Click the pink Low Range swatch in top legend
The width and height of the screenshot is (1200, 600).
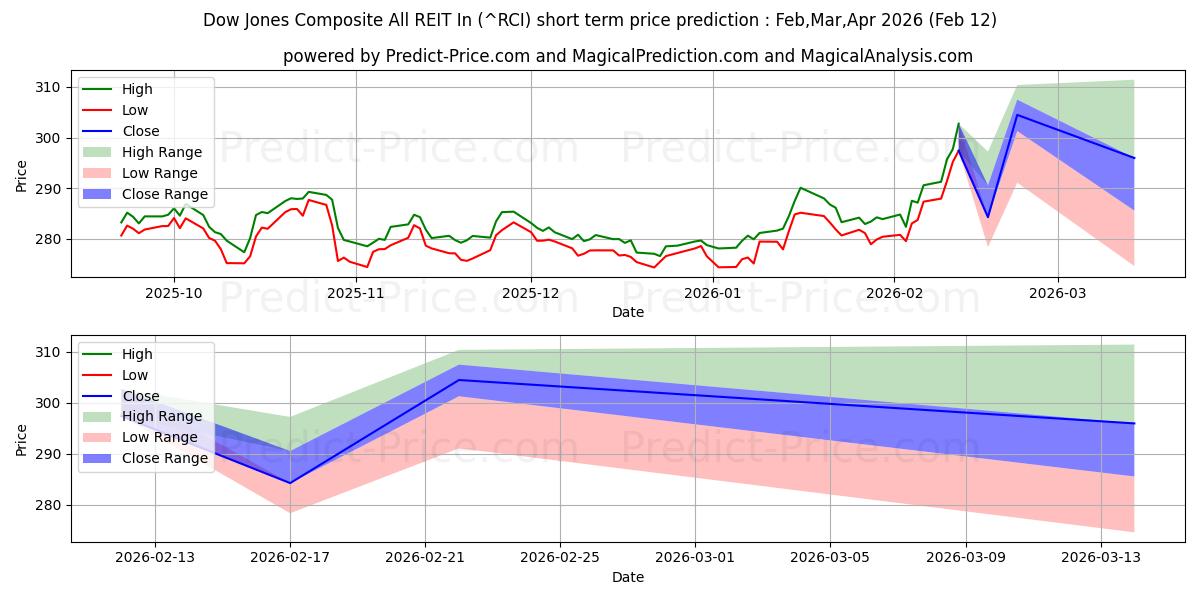[x=100, y=173]
